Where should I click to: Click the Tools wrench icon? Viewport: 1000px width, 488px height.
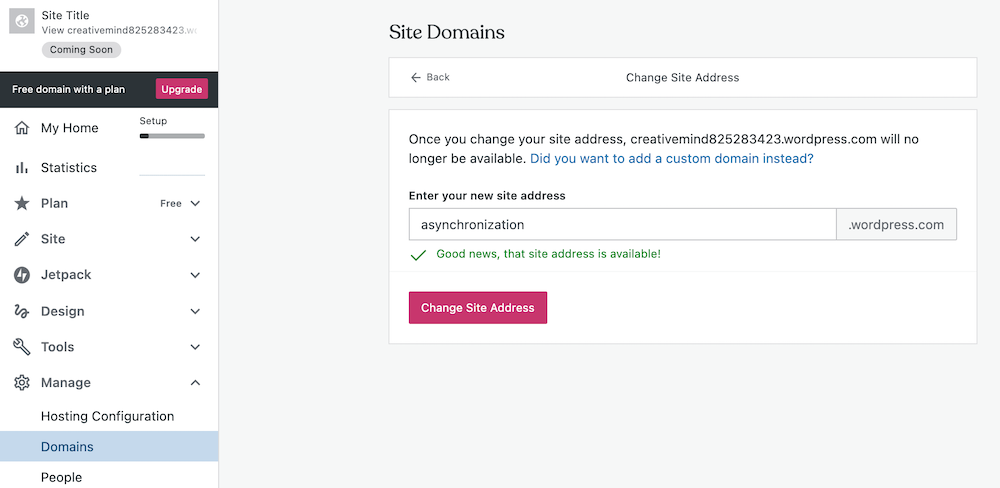coord(21,347)
